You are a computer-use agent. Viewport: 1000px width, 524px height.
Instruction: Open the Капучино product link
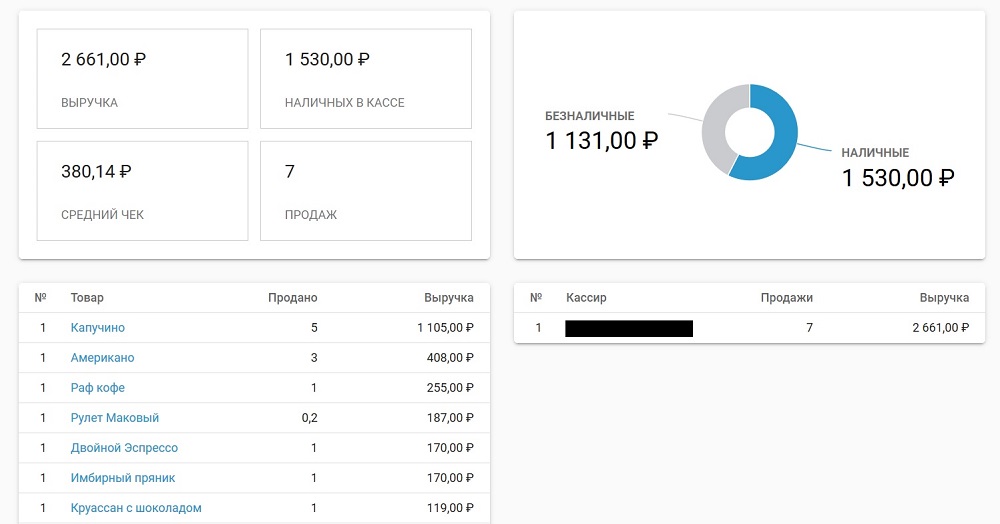(98, 328)
